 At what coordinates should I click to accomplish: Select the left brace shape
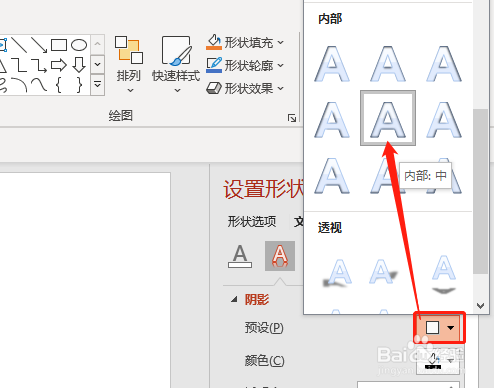coord(59,85)
